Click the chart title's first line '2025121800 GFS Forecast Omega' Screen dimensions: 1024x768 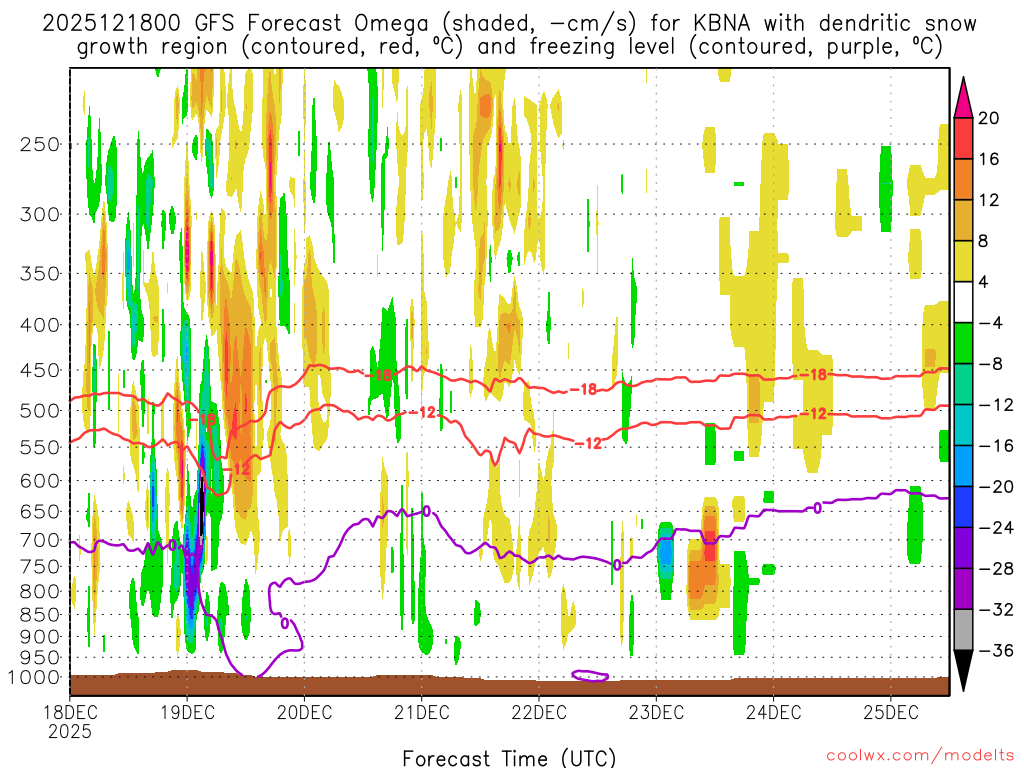pos(236,23)
